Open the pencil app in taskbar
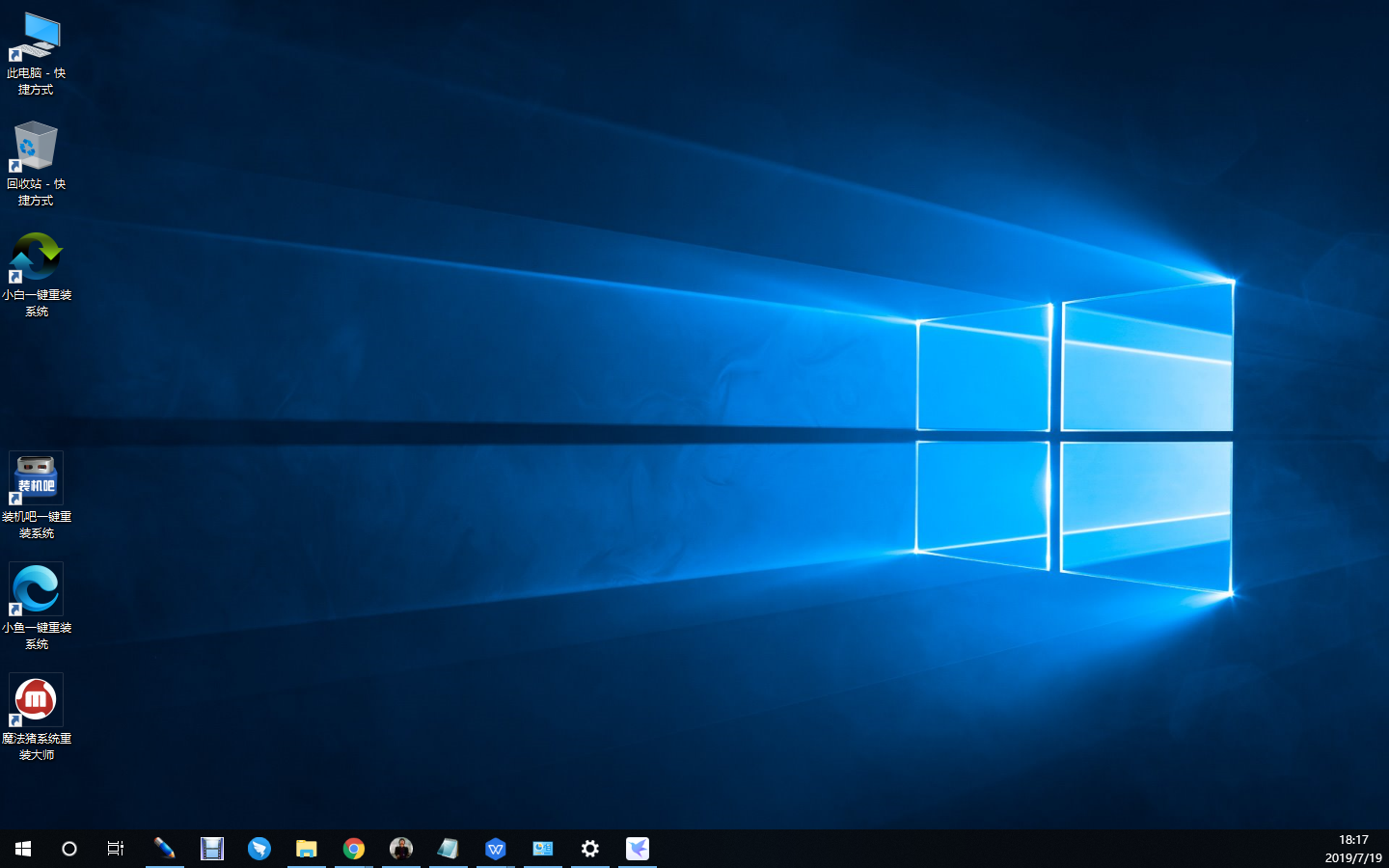The width and height of the screenshot is (1389, 868). [x=165, y=849]
